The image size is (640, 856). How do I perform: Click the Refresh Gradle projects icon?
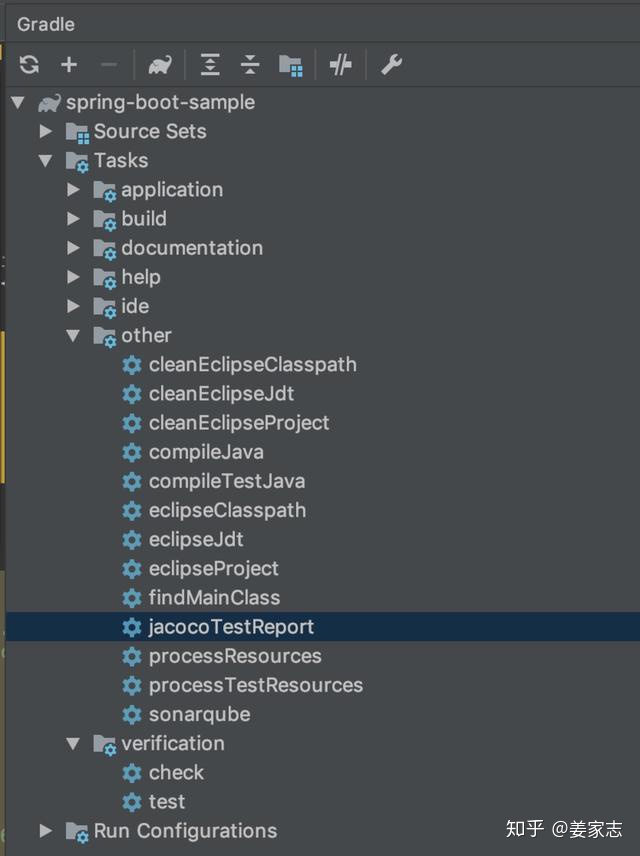[x=29, y=65]
